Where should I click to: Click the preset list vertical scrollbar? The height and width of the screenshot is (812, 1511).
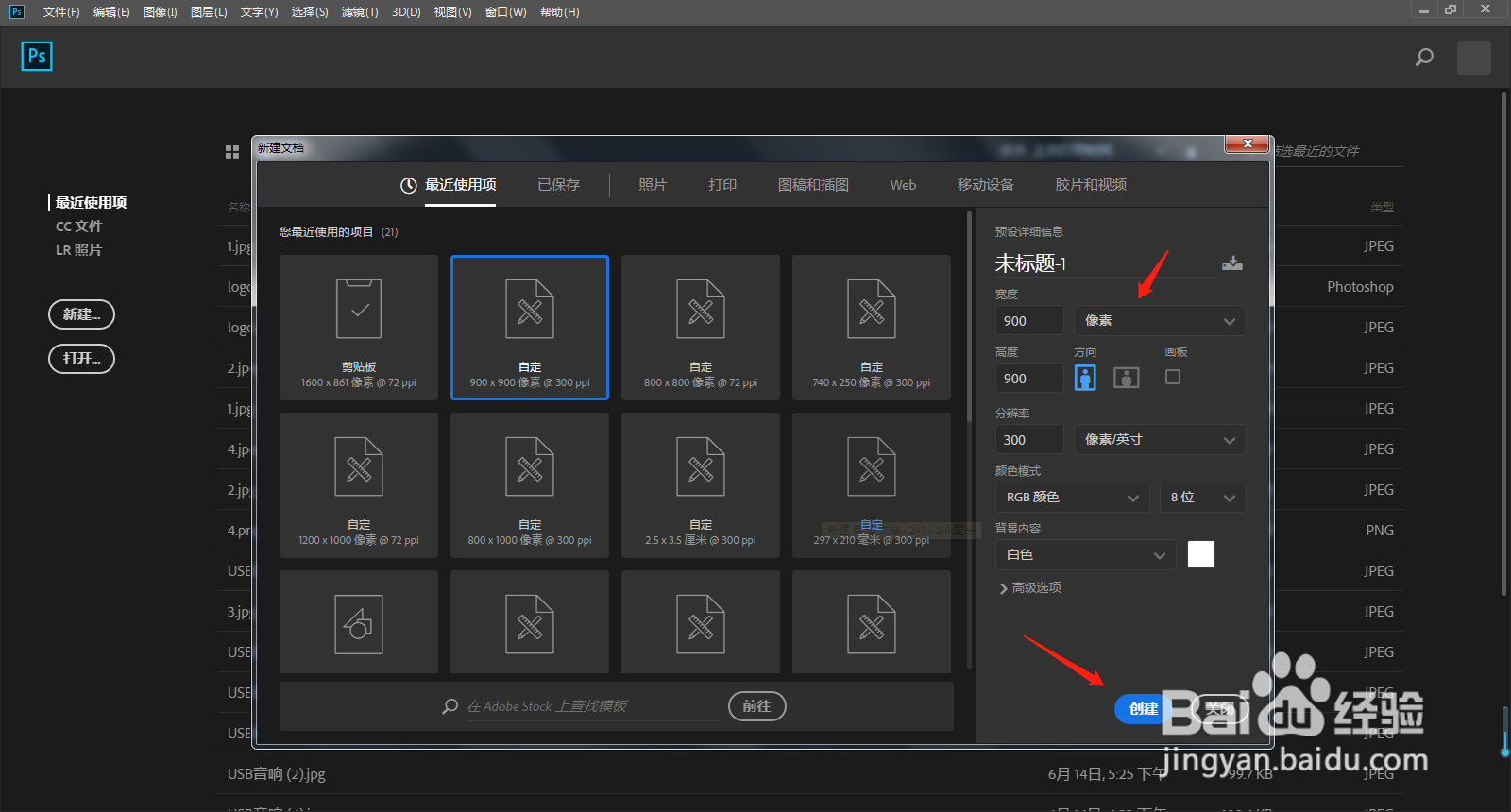(970, 316)
